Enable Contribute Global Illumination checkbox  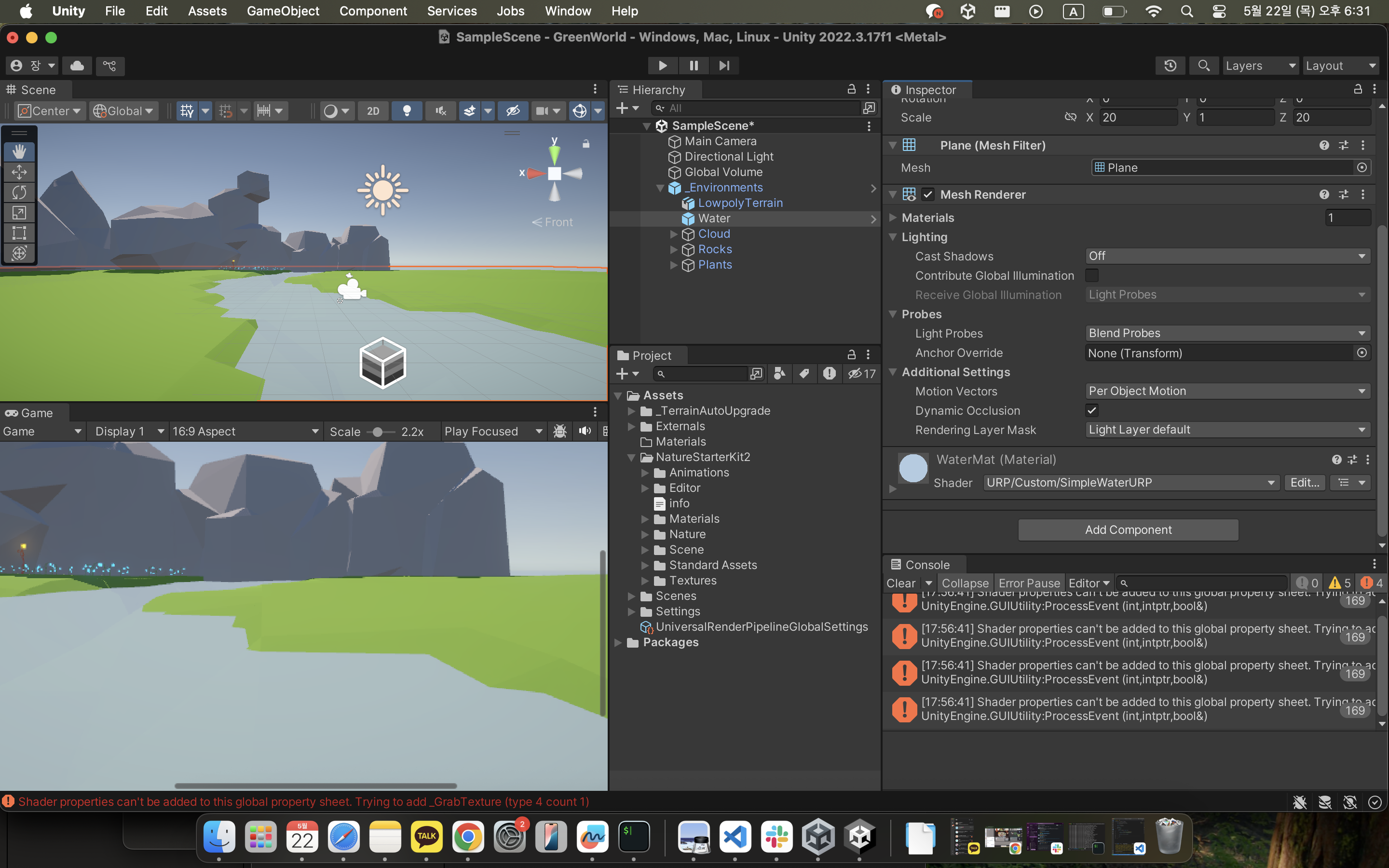click(1092, 275)
